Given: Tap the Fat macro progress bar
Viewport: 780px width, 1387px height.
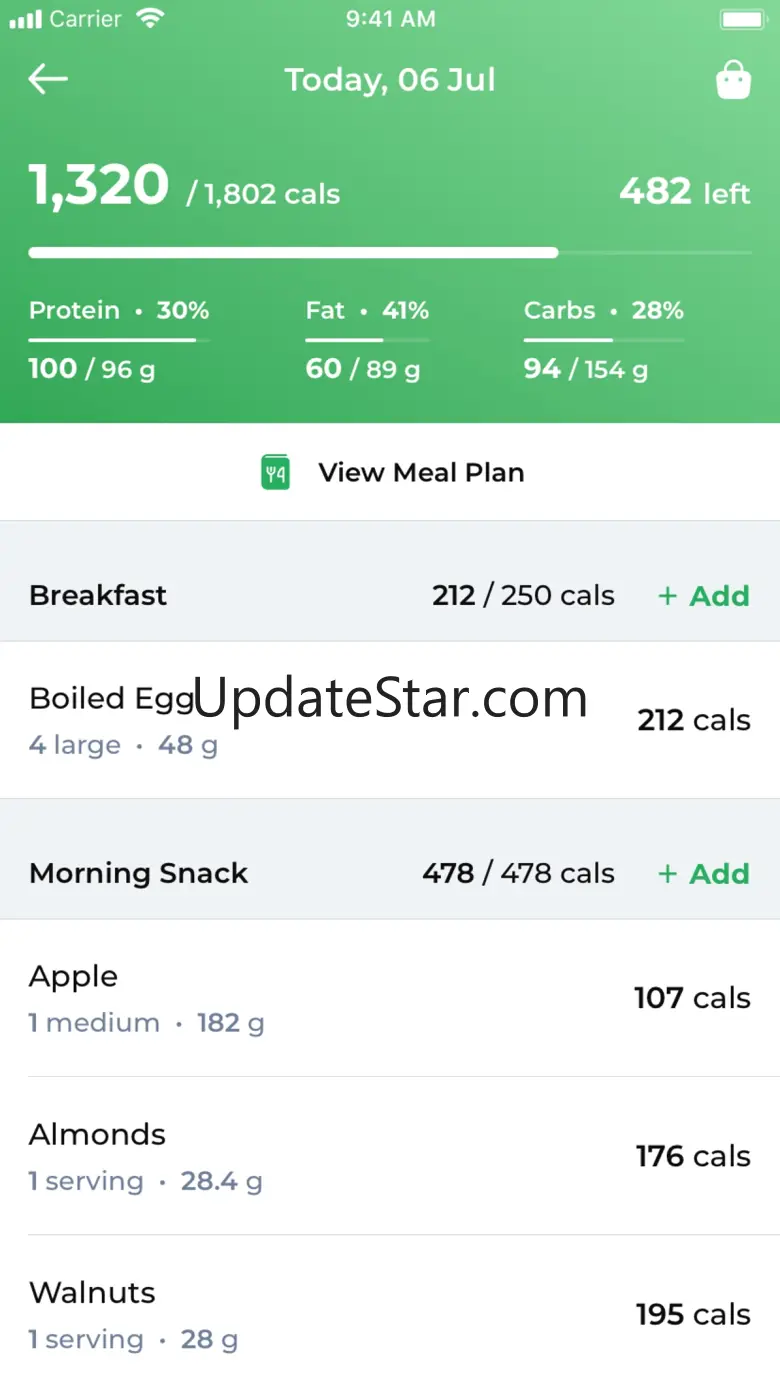Looking at the screenshot, I should pyautogui.click(x=367, y=341).
